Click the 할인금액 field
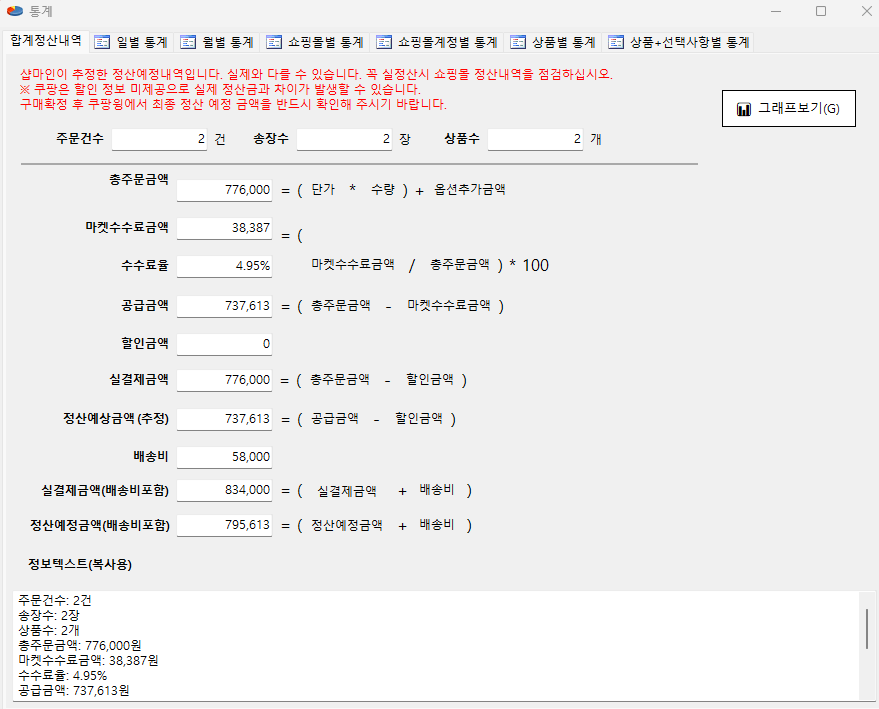This screenshot has width=879, height=709. click(224, 344)
